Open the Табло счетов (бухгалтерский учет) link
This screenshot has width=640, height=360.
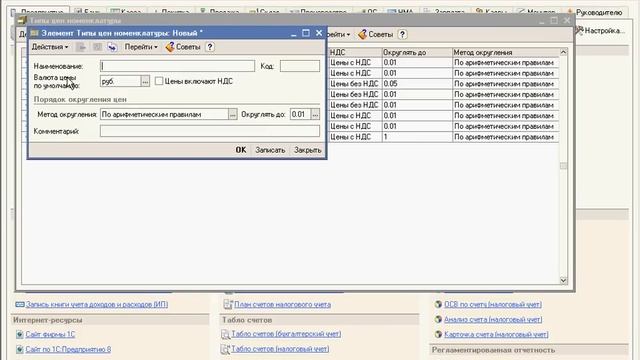[x=286, y=334]
